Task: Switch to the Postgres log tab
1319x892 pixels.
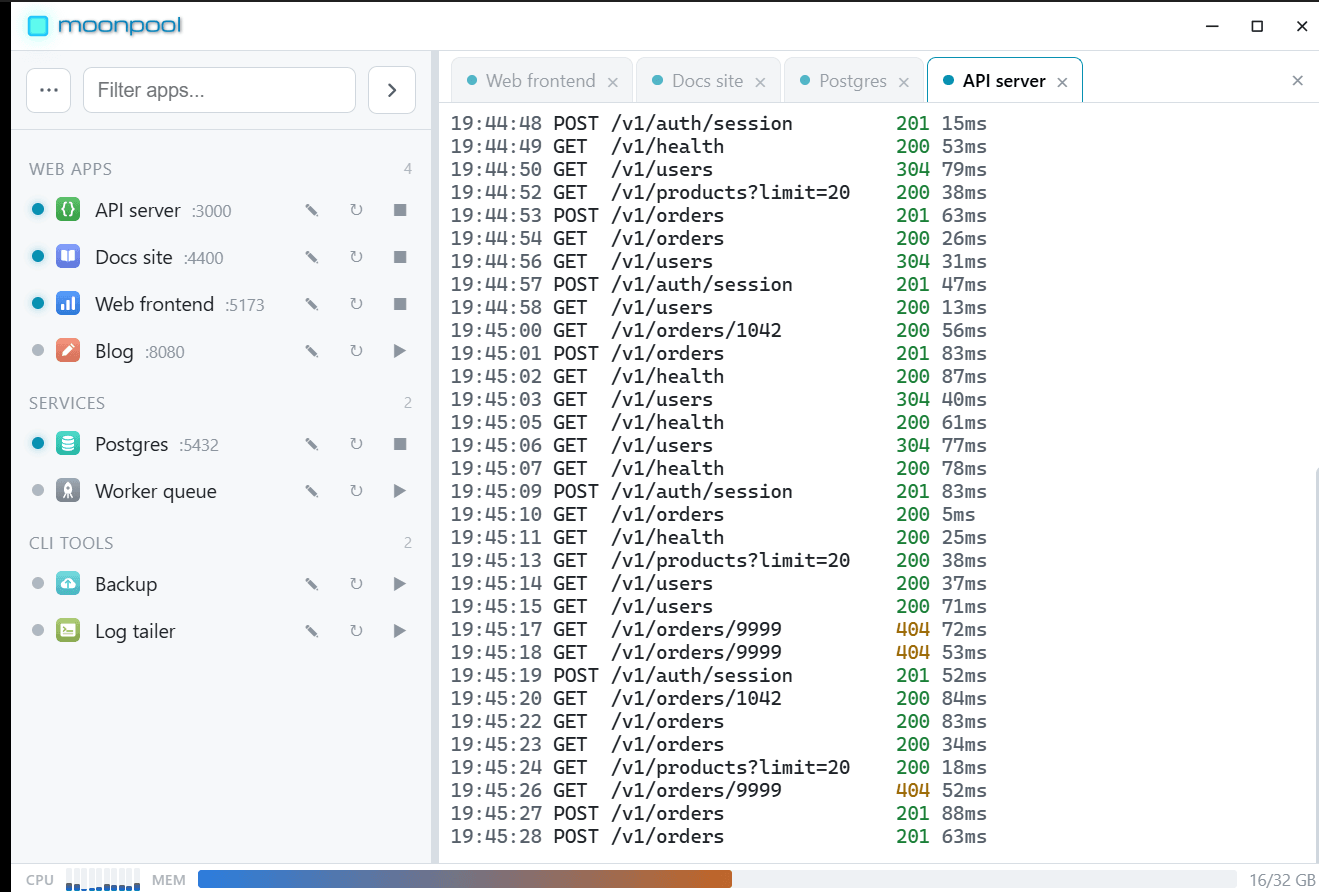Action: click(x=853, y=81)
